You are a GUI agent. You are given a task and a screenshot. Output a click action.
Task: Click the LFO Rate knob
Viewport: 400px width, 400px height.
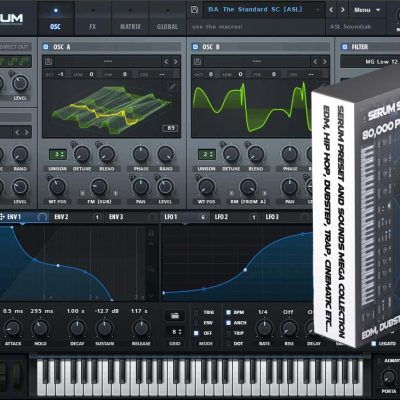tap(264, 328)
